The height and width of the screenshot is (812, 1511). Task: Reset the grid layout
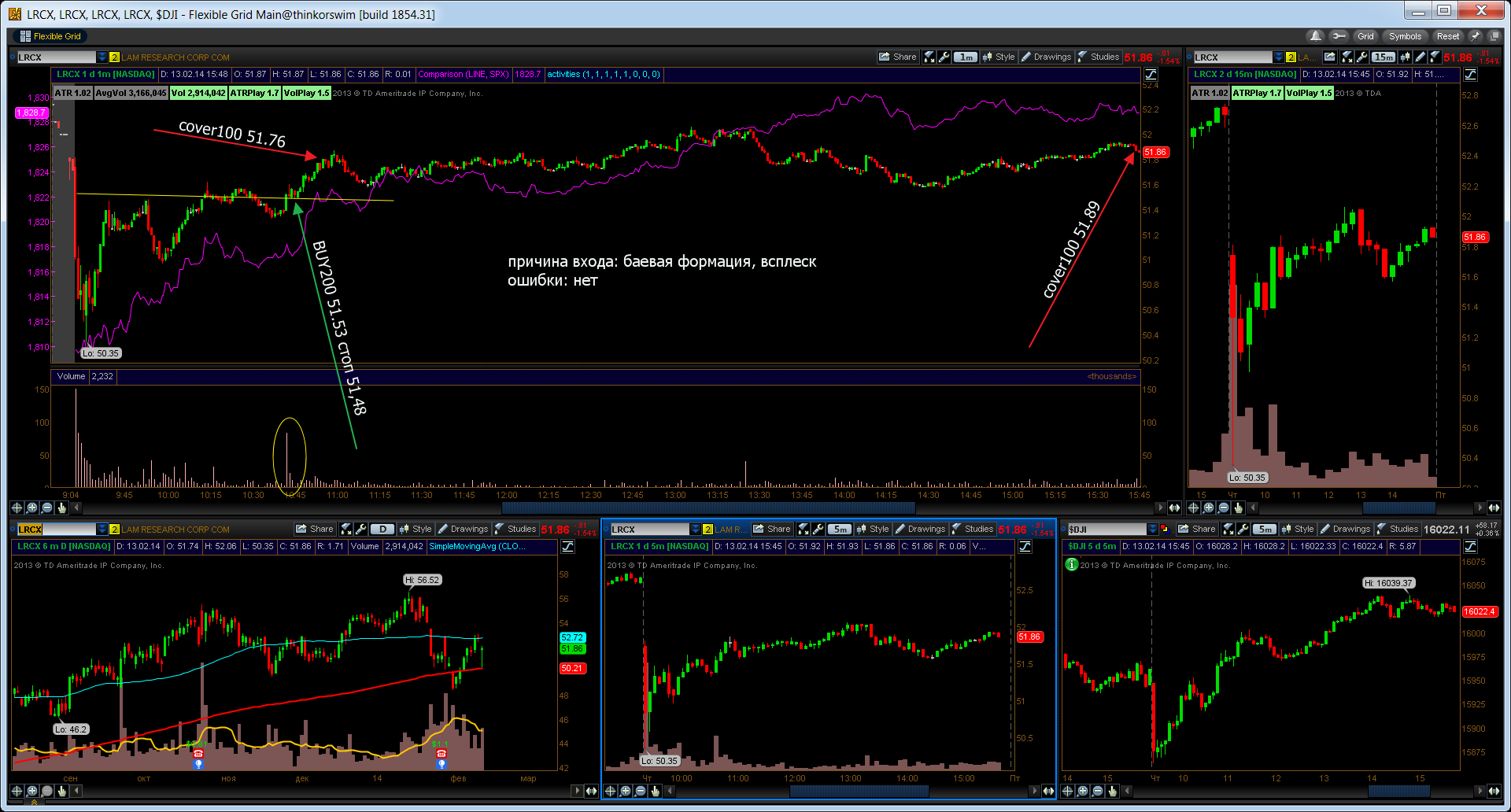[1447, 36]
